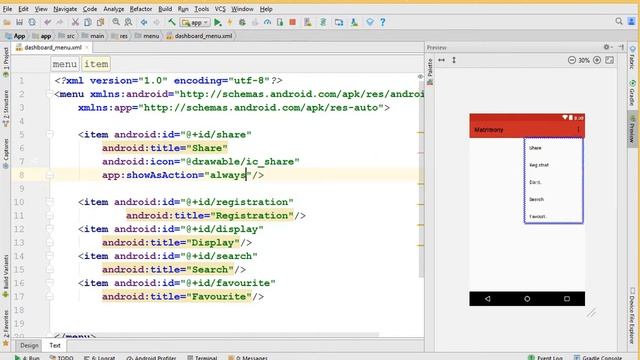Close the dashboard_menu.xml editor tab
This screenshot has height=360, width=640.
[87, 48]
